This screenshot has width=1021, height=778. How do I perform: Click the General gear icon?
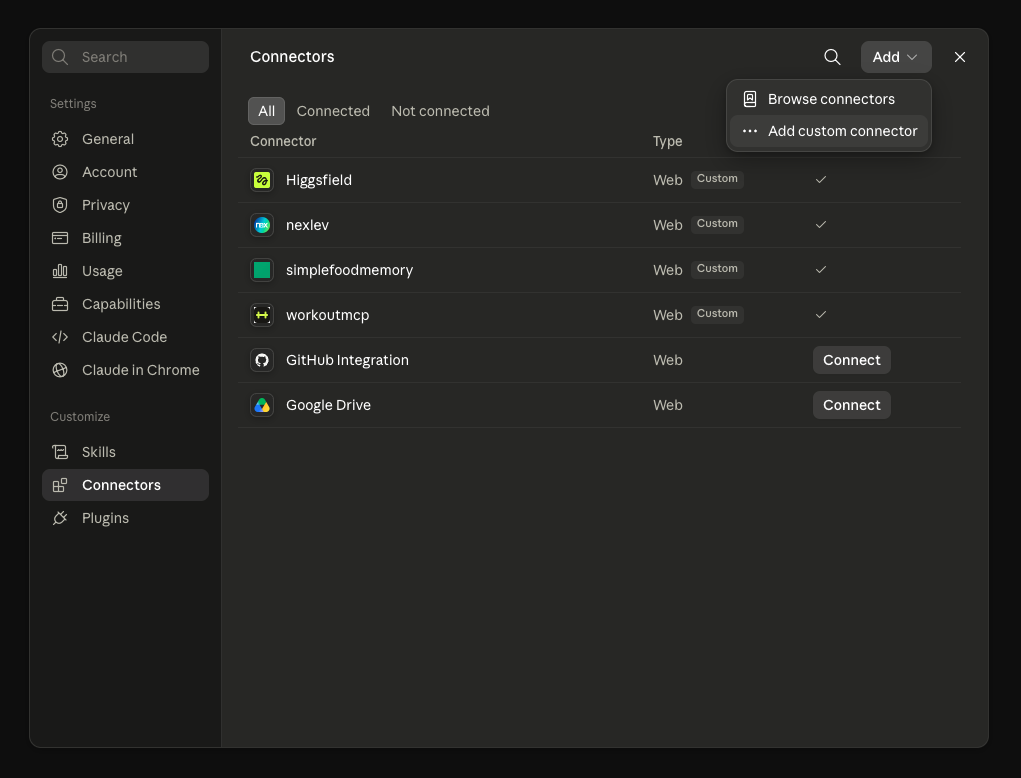coord(60,139)
